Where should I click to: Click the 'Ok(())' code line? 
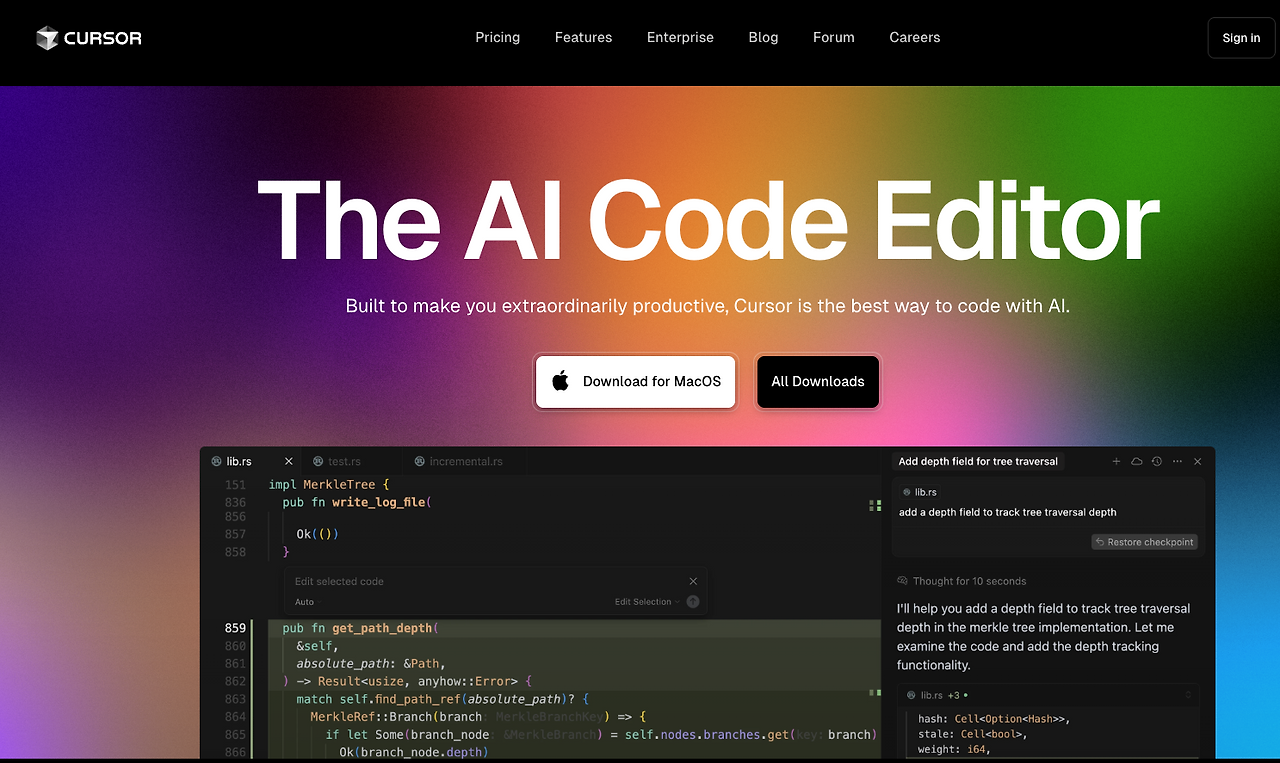pos(318,534)
